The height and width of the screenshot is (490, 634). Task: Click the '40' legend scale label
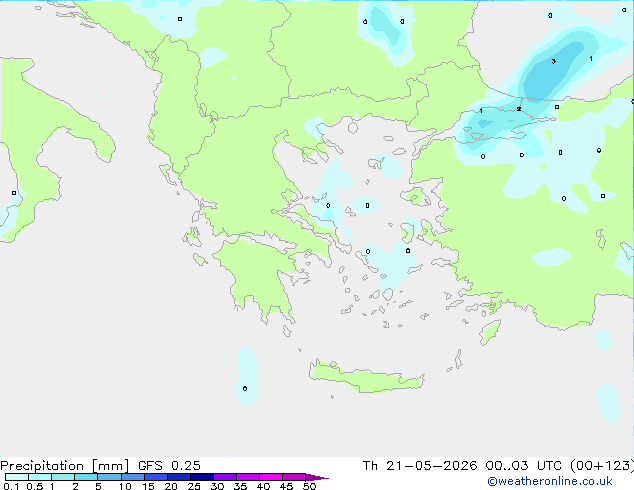pyautogui.click(x=263, y=486)
